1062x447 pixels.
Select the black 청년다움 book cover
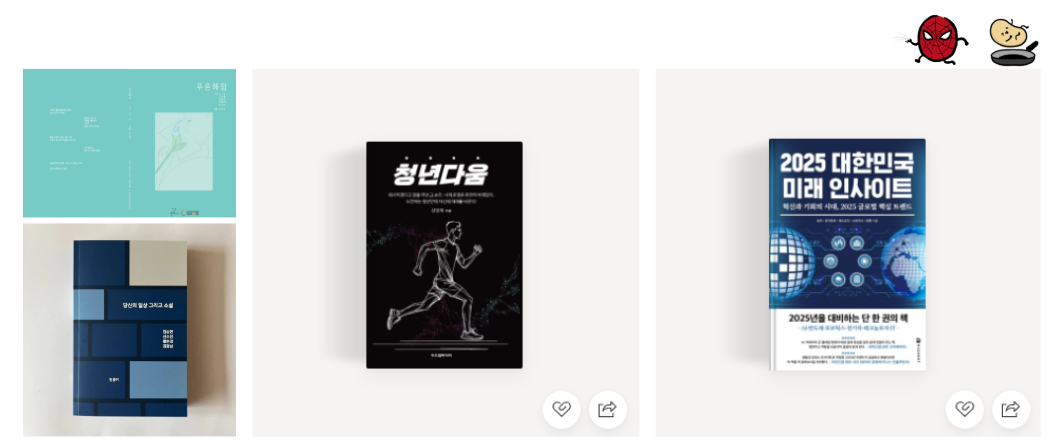tap(444, 255)
